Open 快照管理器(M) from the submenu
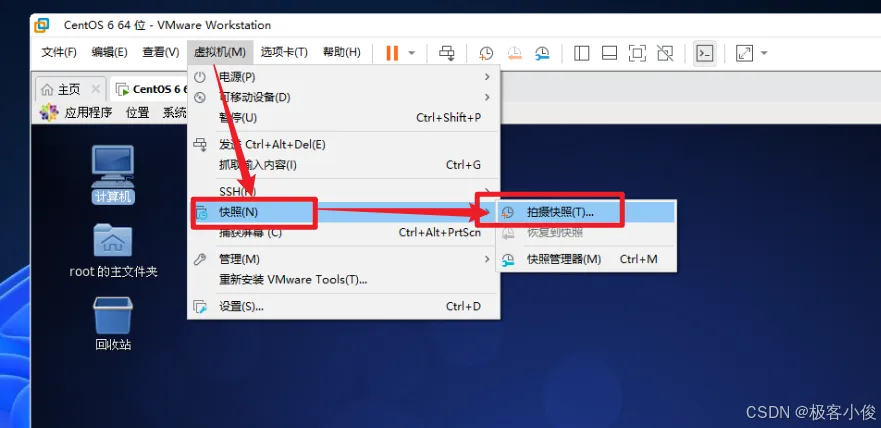The image size is (881, 428). point(586,259)
